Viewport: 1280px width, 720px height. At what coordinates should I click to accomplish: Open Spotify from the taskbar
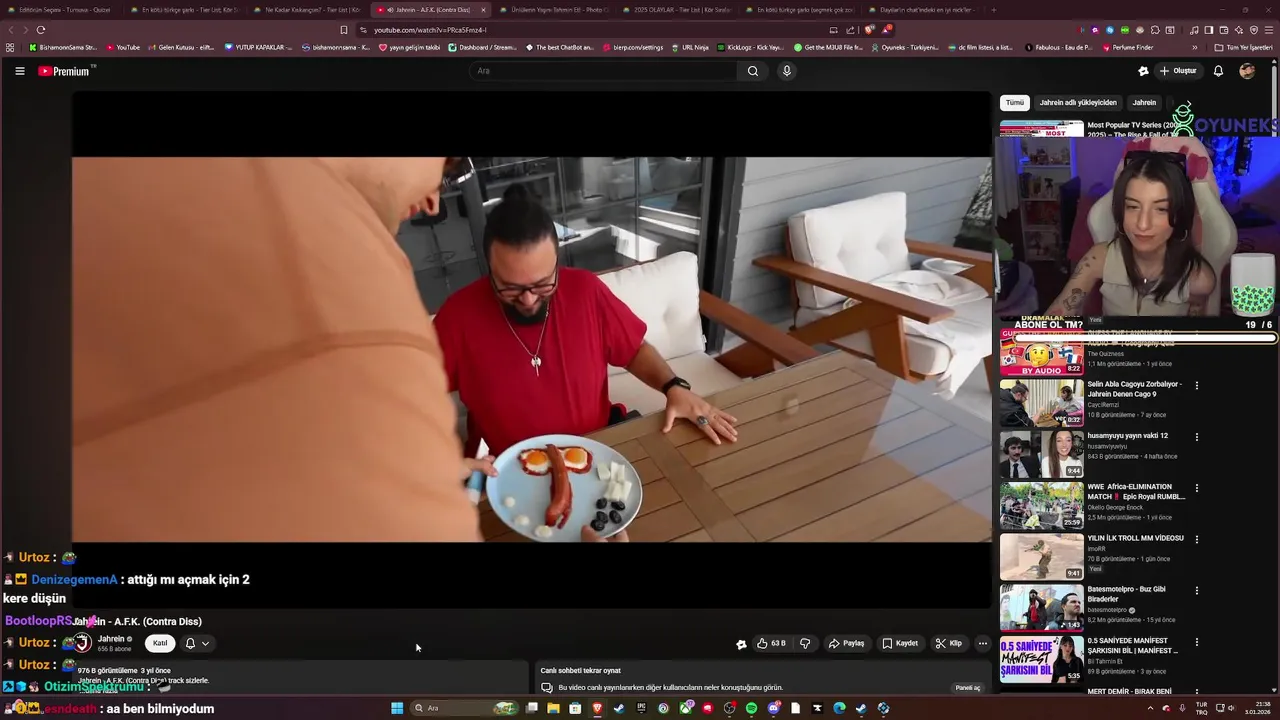click(752, 708)
